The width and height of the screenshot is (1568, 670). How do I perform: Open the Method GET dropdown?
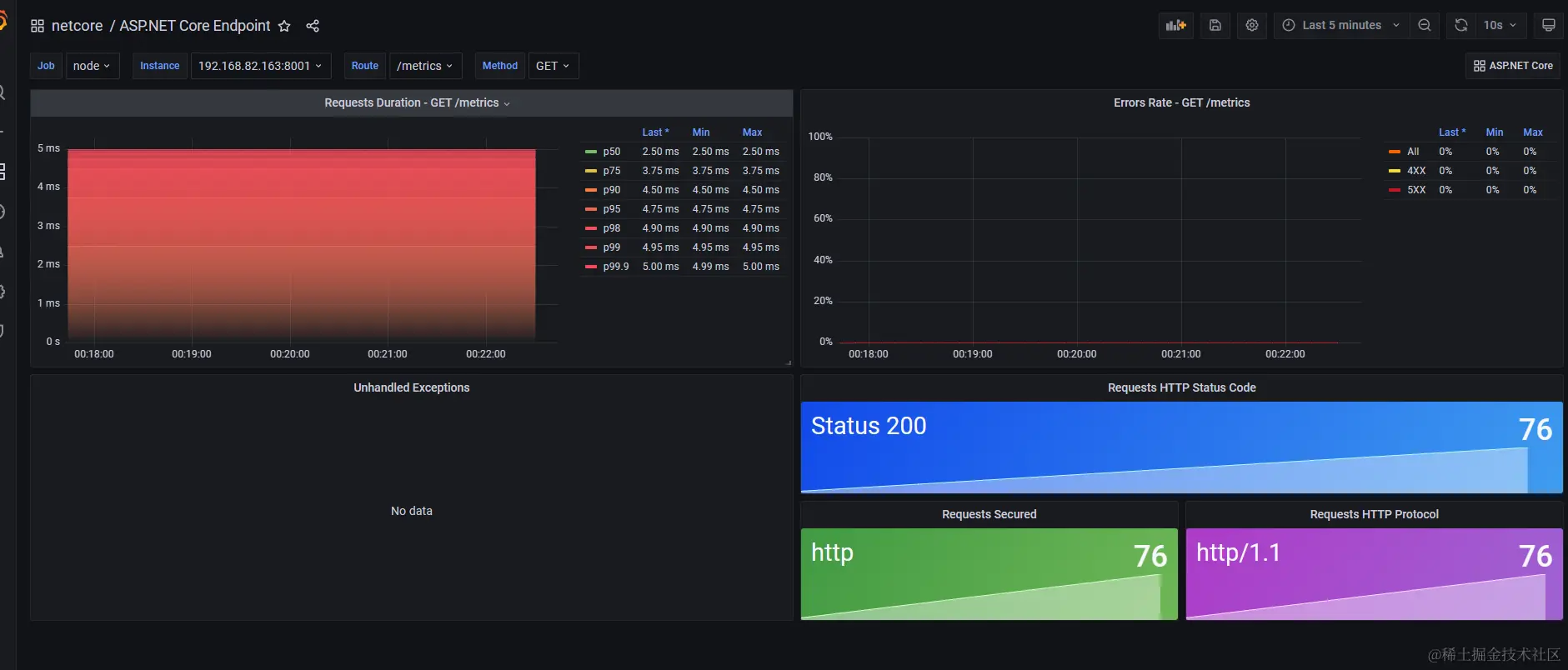tap(553, 66)
